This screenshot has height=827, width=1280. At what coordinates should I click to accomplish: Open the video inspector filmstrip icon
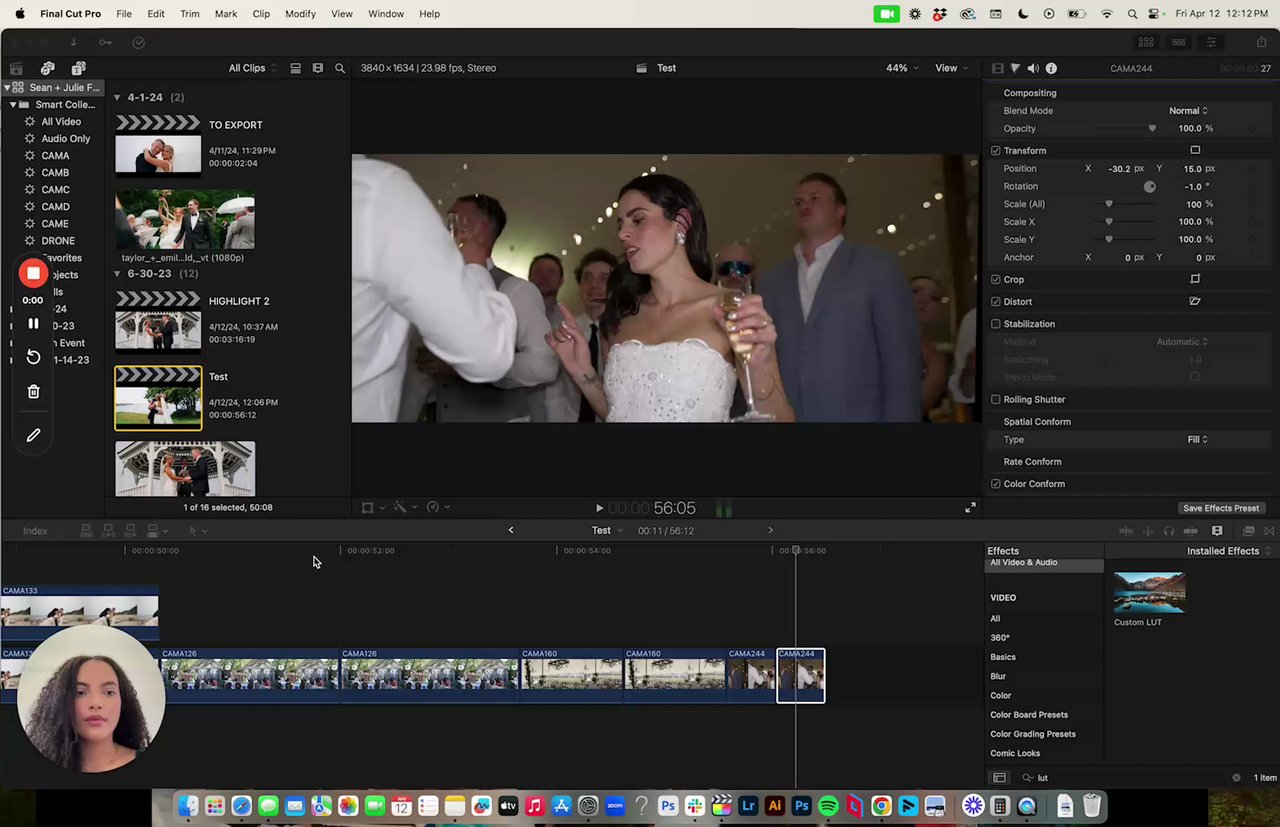coord(997,68)
